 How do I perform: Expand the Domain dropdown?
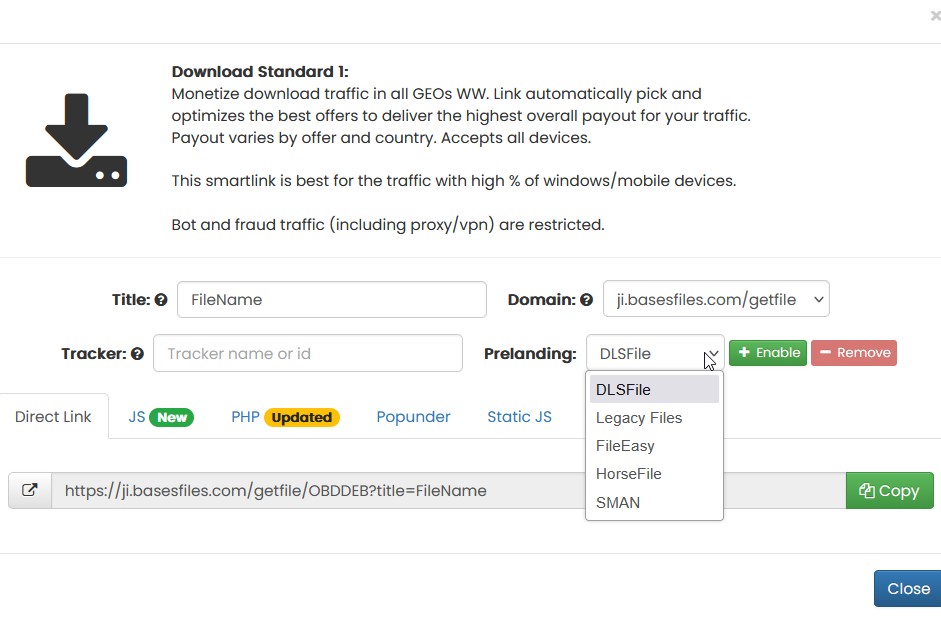(716, 299)
